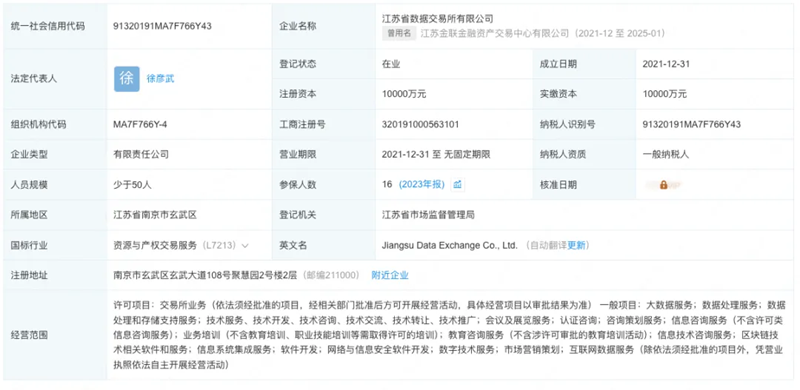Click the insured count chart icon
The width and height of the screenshot is (800, 390).
[457, 185]
